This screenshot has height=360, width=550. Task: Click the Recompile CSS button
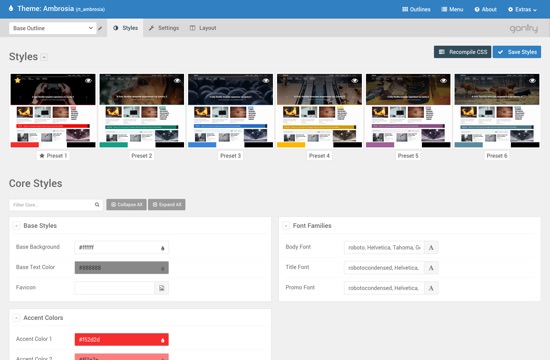pyautogui.click(x=462, y=52)
